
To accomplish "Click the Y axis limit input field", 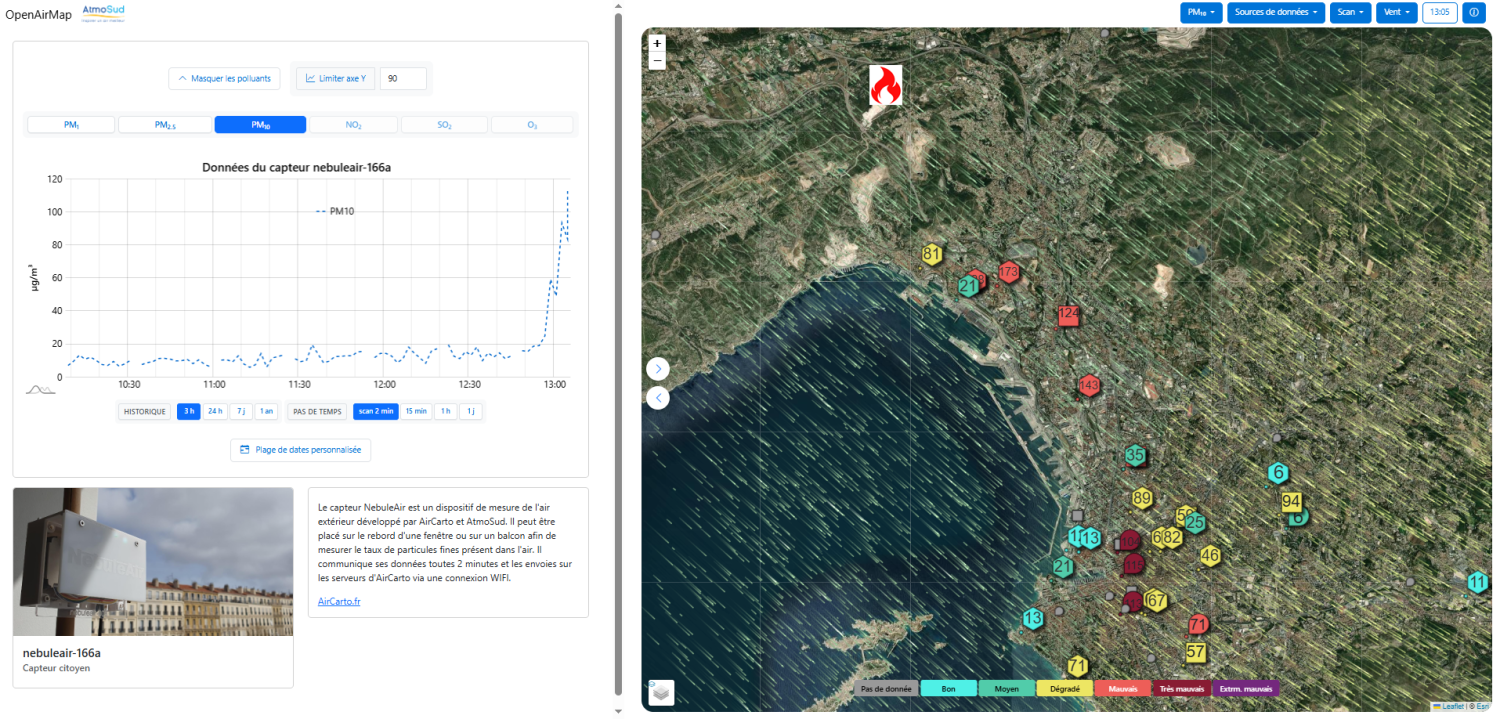I will point(403,78).
